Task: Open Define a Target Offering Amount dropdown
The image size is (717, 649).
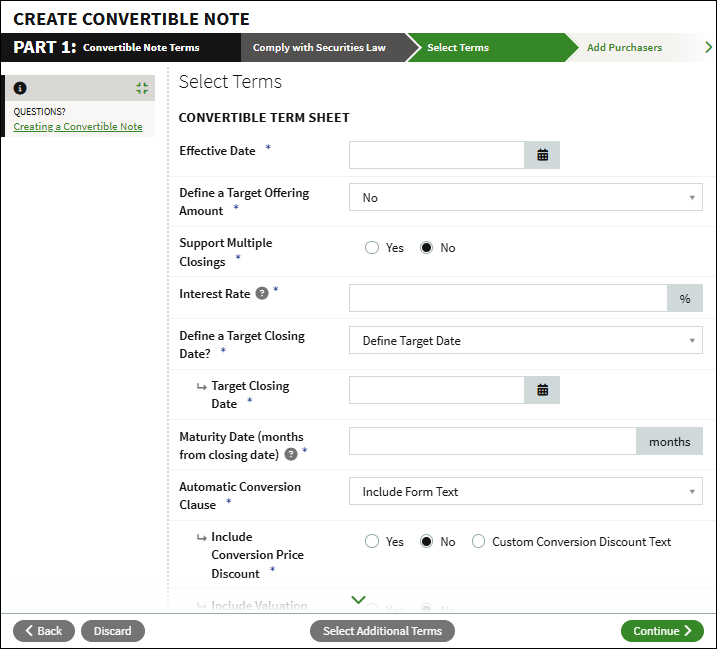Action: pyautogui.click(x=525, y=197)
